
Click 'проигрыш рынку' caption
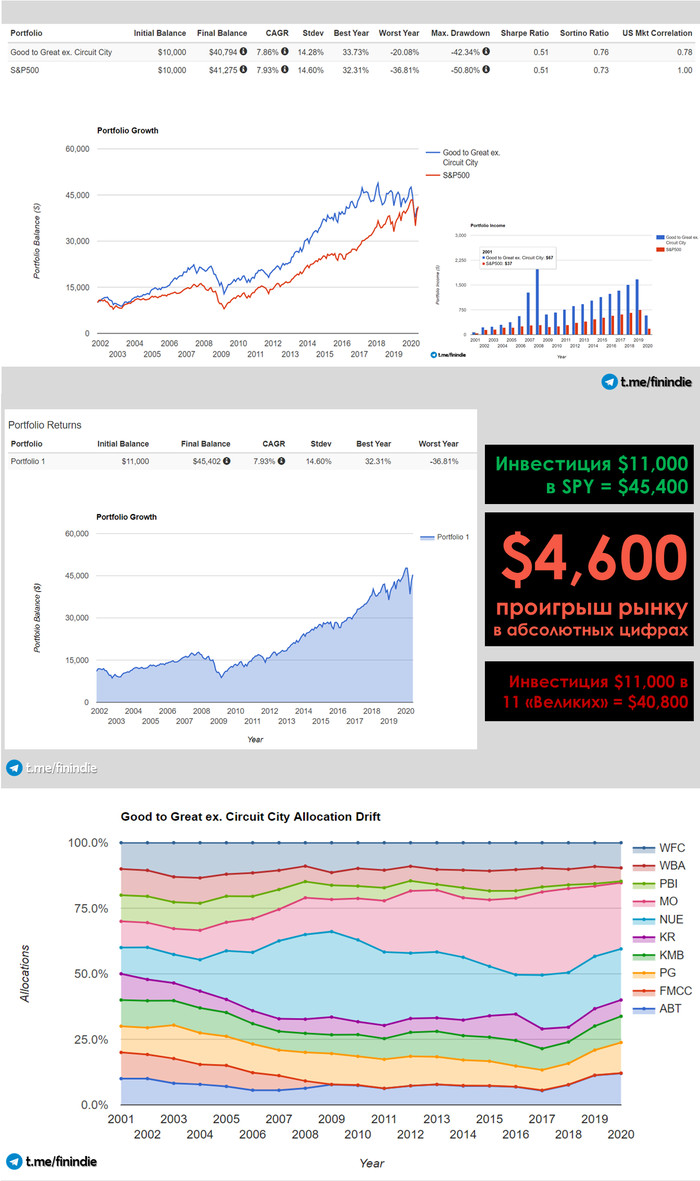591,608
